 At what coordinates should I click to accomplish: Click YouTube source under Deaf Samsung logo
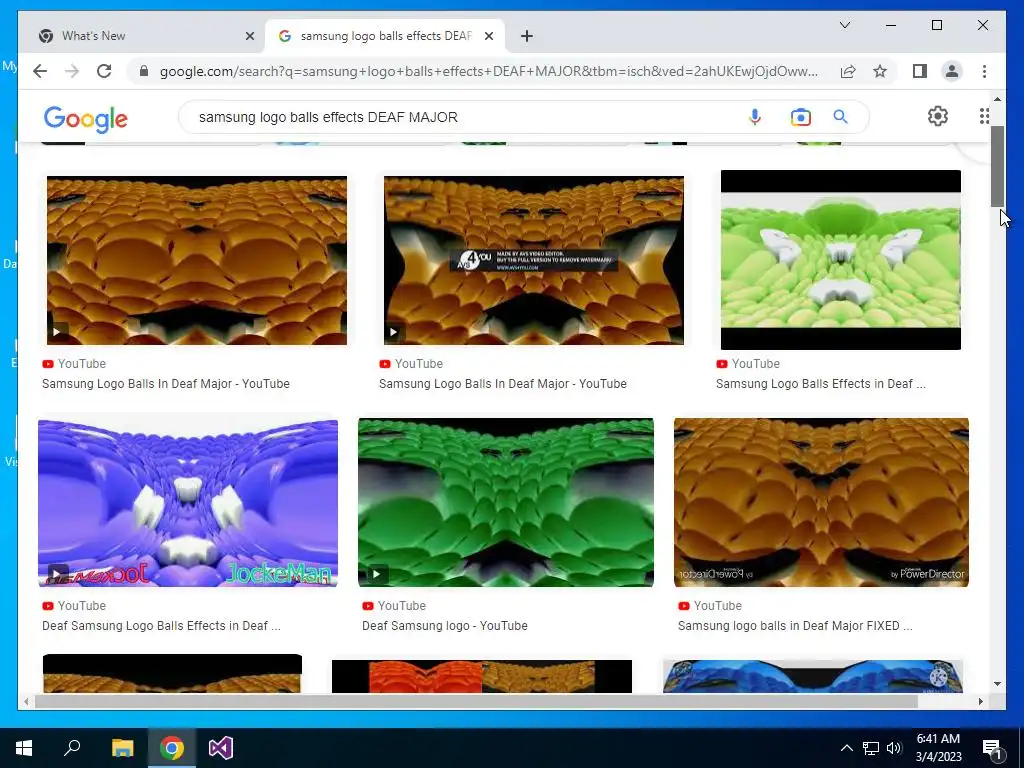tap(394, 606)
